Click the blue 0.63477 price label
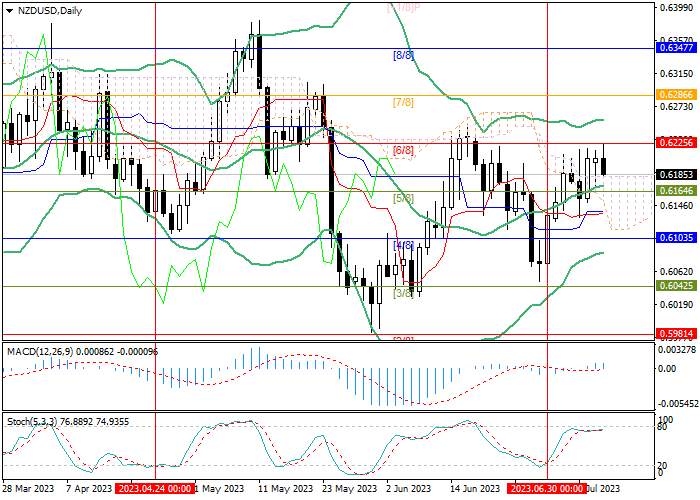This screenshot has width=700, height=500. 677,47
